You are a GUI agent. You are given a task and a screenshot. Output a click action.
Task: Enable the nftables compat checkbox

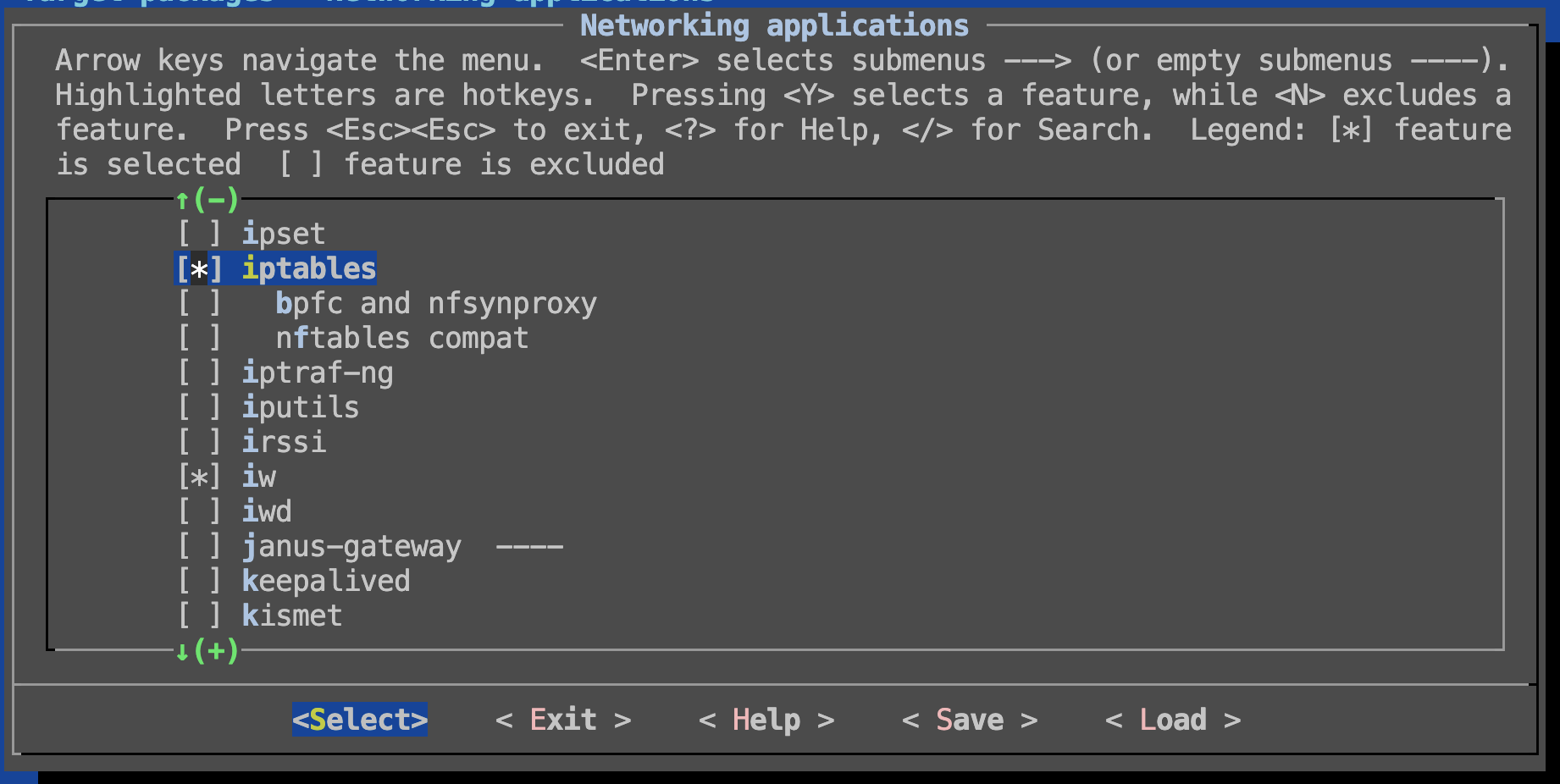click(199, 338)
